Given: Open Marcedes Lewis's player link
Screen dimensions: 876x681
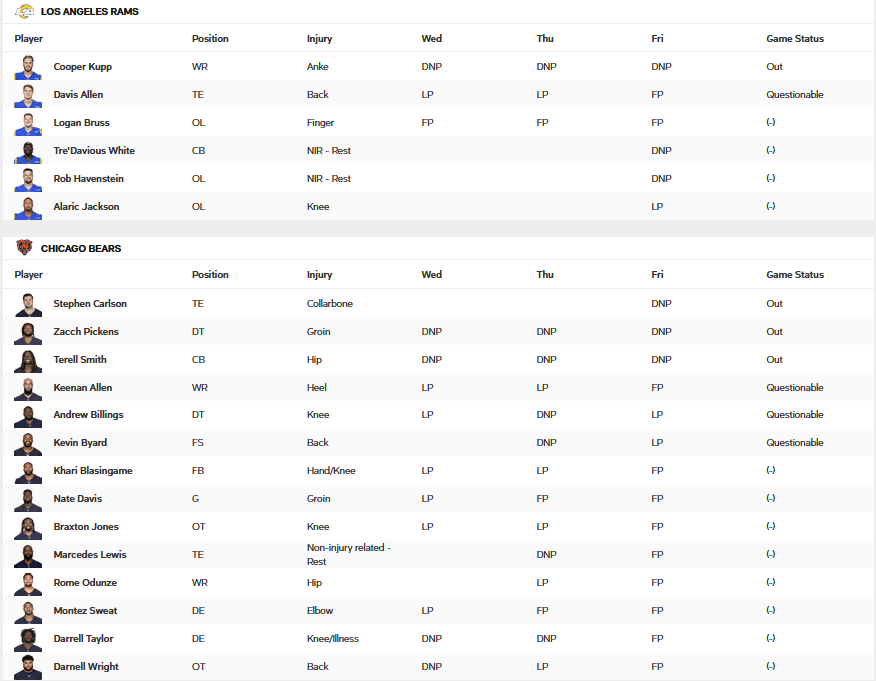Looking at the screenshot, I should (90, 555).
